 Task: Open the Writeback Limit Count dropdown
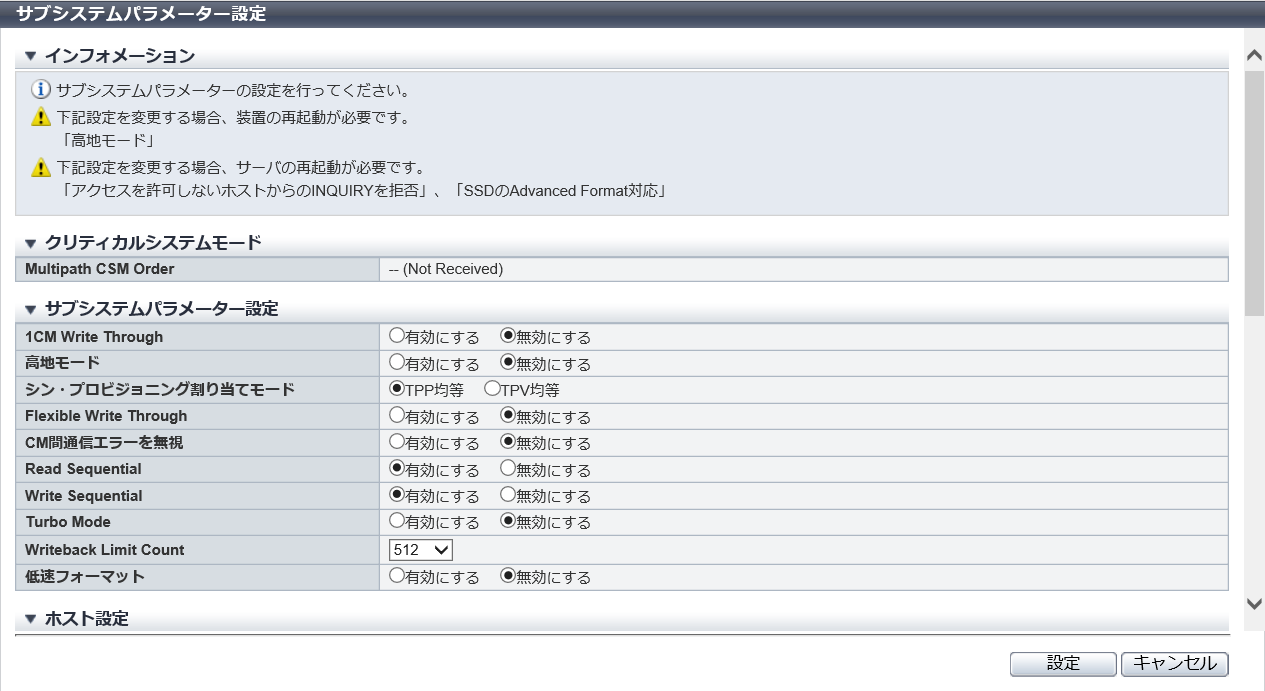click(421, 550)
